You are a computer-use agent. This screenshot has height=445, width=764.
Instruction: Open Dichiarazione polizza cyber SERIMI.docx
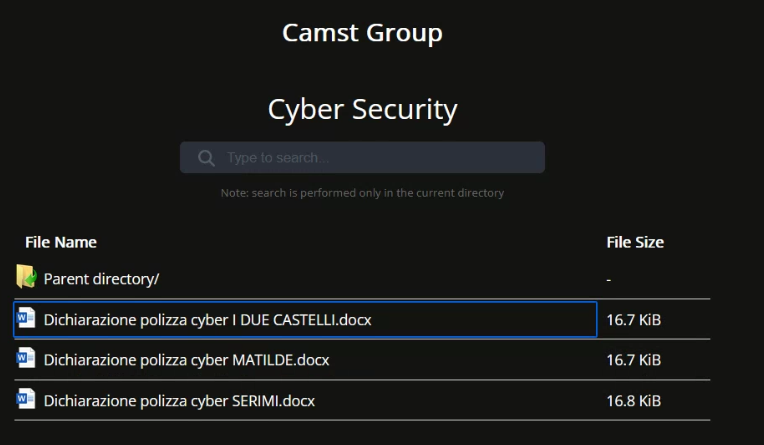point(179,400)
